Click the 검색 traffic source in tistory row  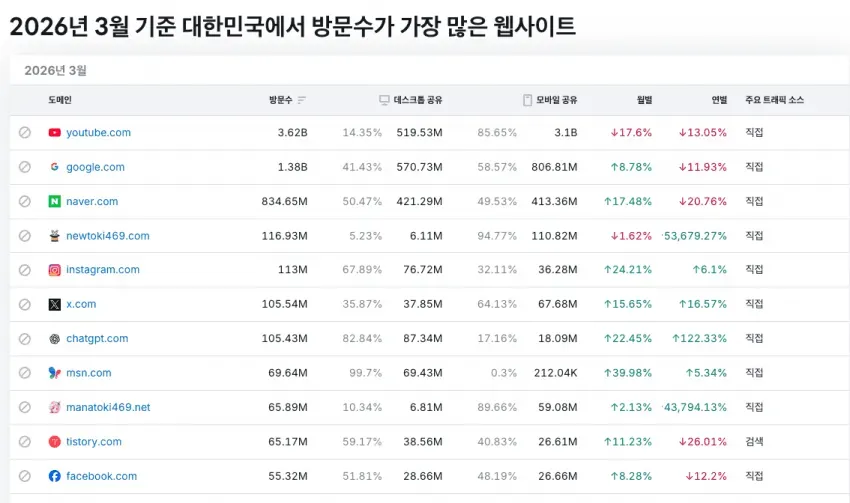click(754, 442)
